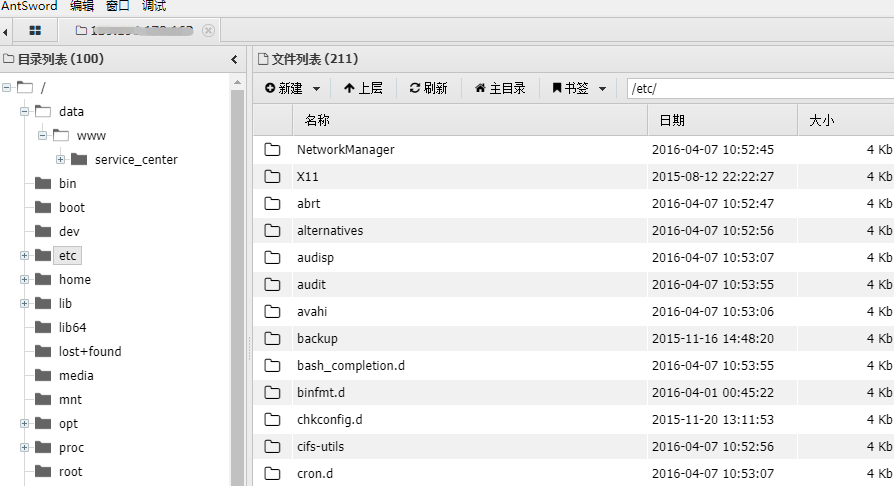This screenshot has height=486, width=894.
Task: Open the 调试 menu
Action: pos(154,6)
